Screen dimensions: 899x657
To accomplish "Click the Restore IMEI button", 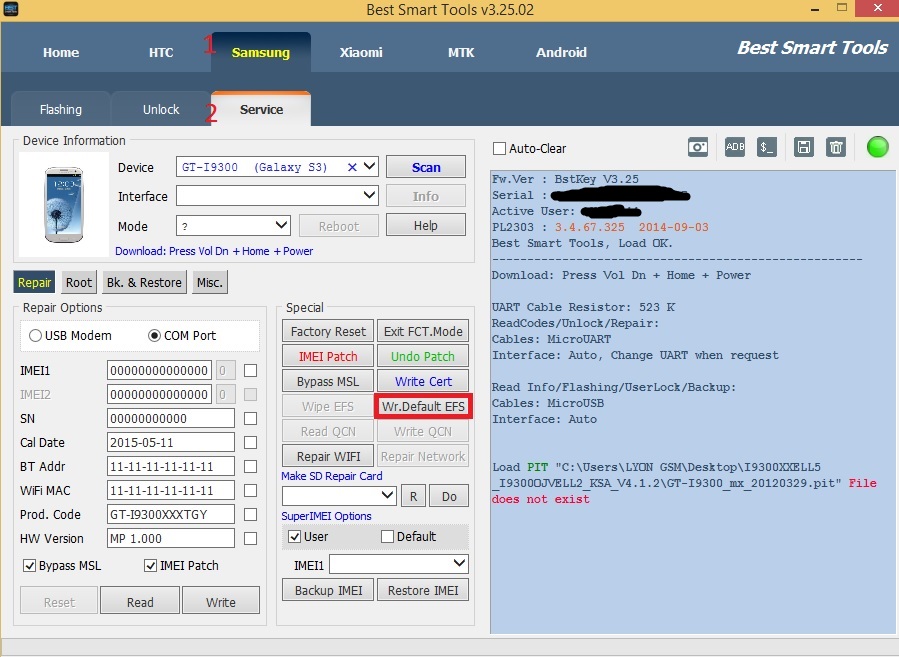I will tap(423, 590).
